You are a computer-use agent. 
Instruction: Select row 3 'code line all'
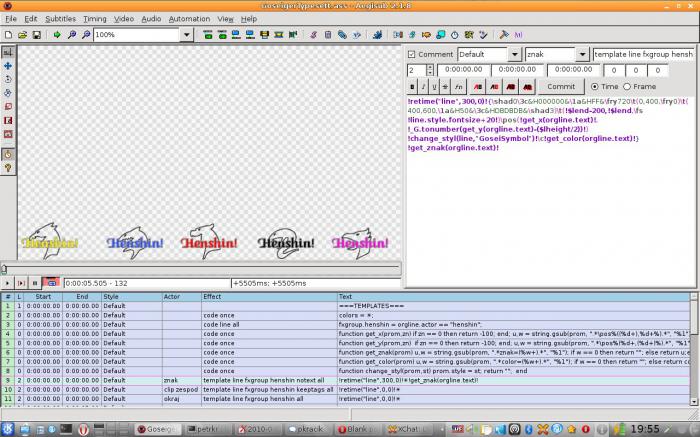pyautogui.click(x=346, y=325)
